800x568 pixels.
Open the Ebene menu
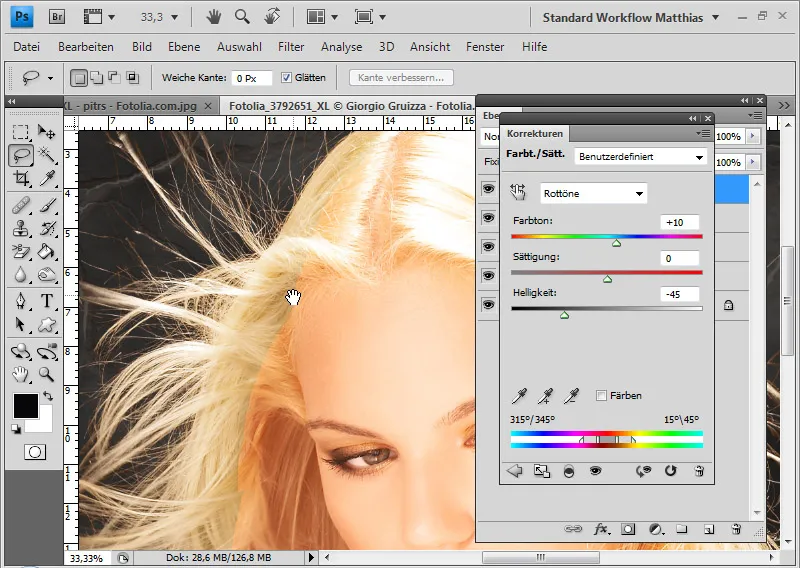[x=184, y=47]
